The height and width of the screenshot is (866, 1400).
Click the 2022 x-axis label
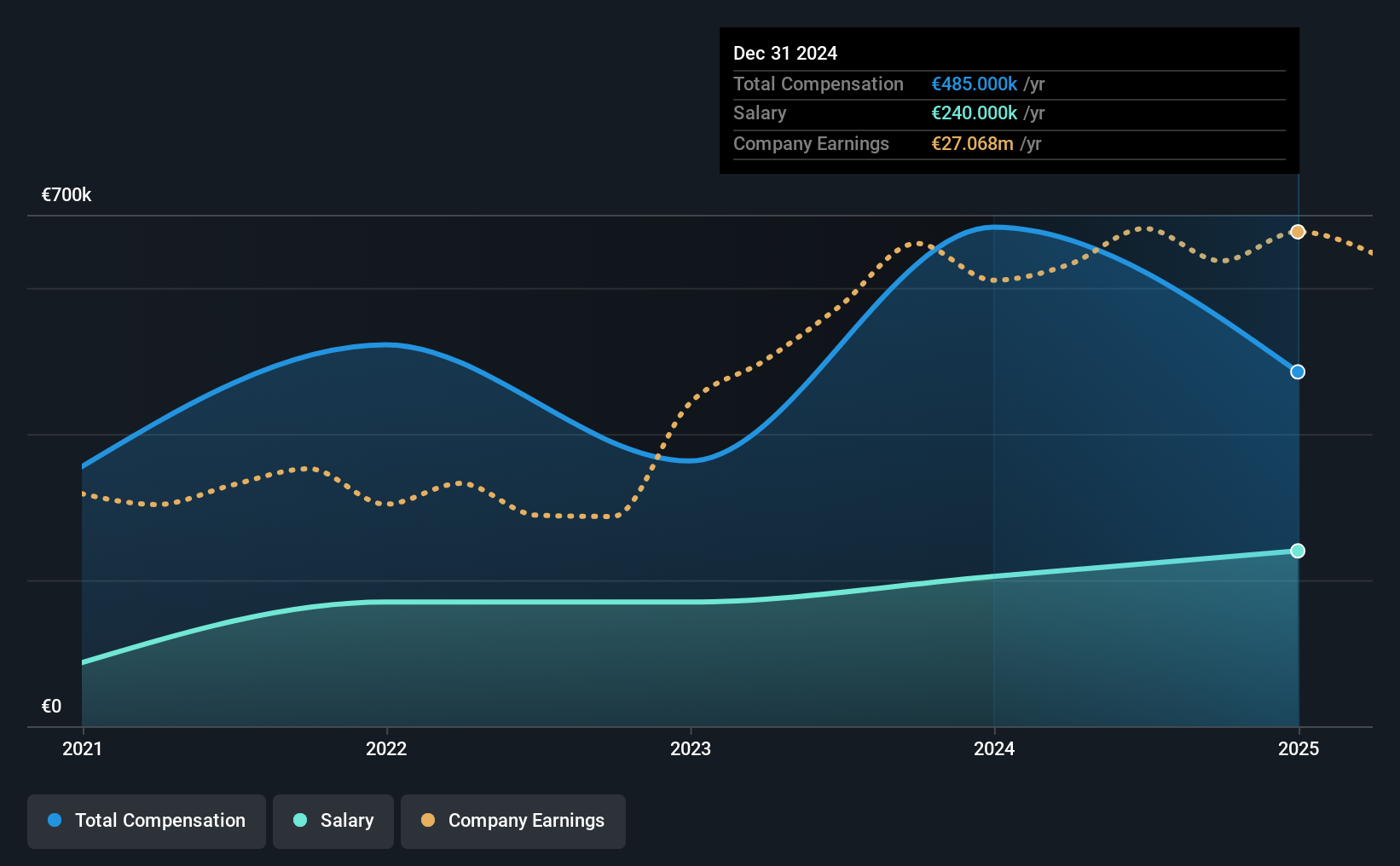click(x=386, y=748)
